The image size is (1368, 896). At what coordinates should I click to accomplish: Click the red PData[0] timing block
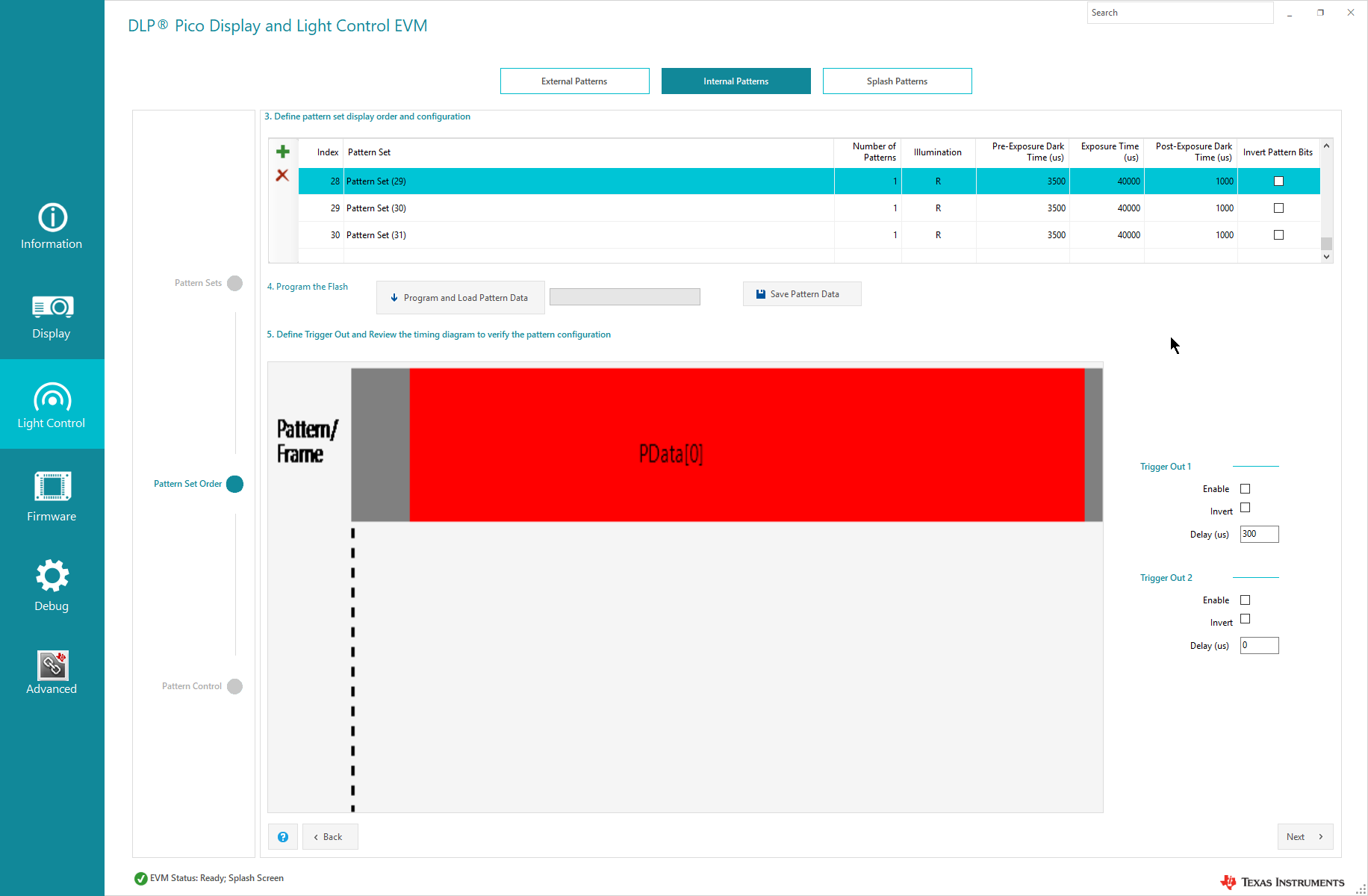pos(747,445)
